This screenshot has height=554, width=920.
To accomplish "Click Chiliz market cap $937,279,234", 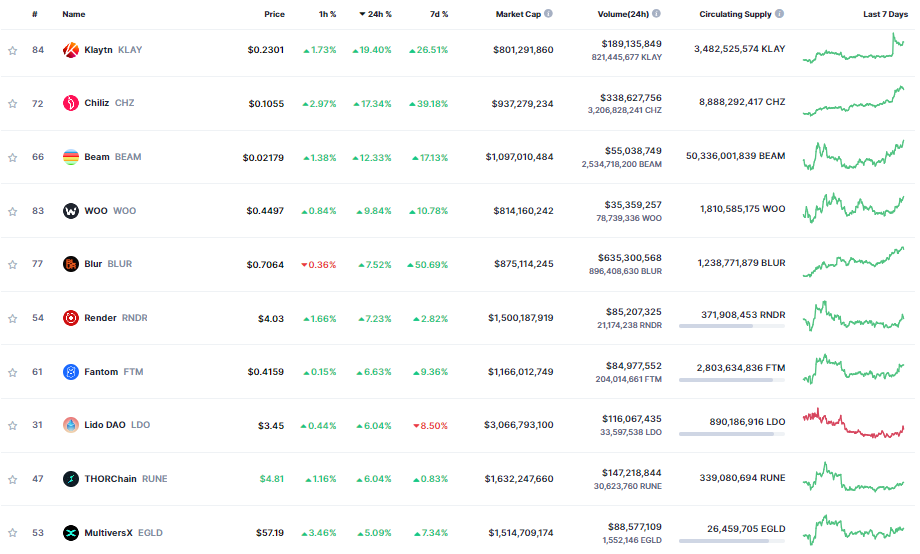I will (x=522, y=104).
